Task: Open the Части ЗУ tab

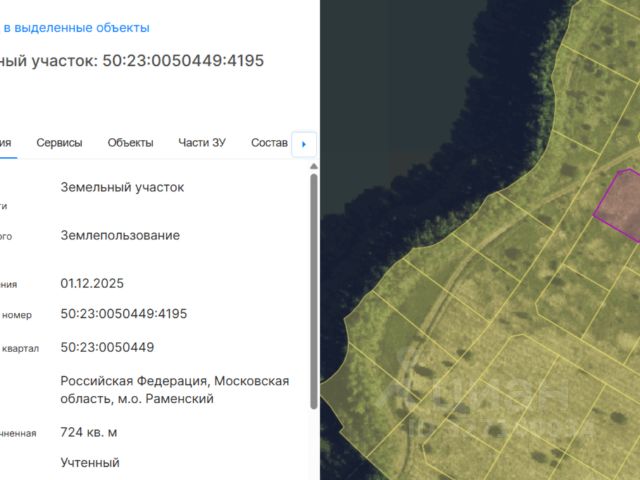Action: 202,143
